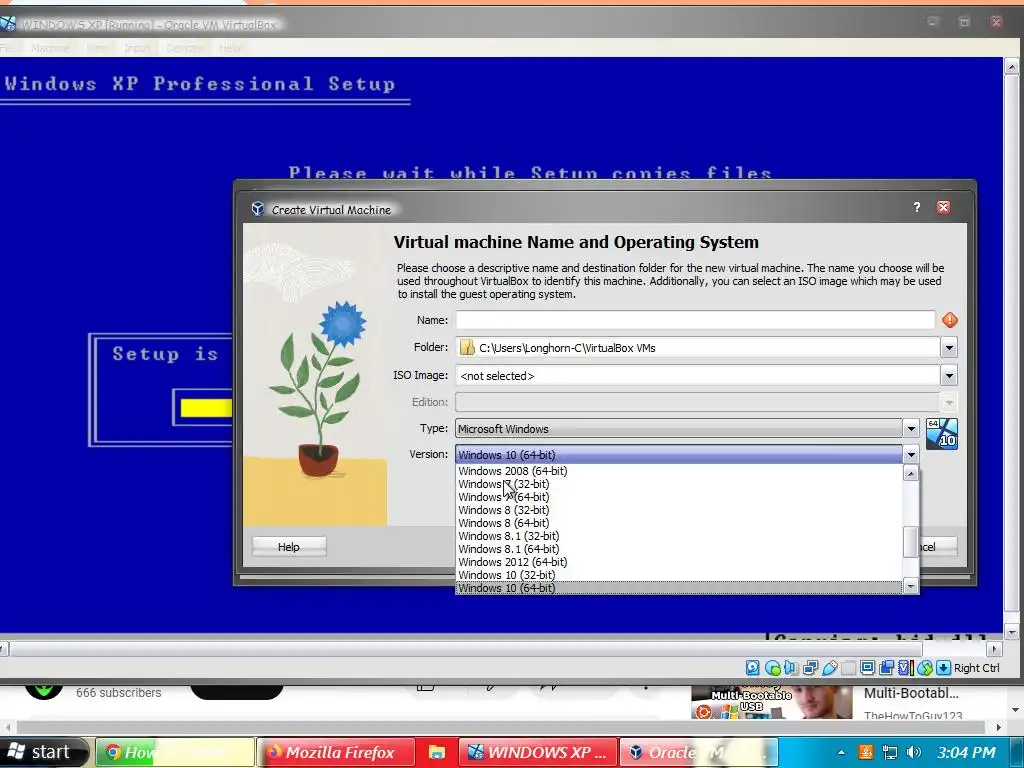Choose Windows 10 (64-bit) in list
This screenshot has height=768, width=1024.
pos(679,588)
